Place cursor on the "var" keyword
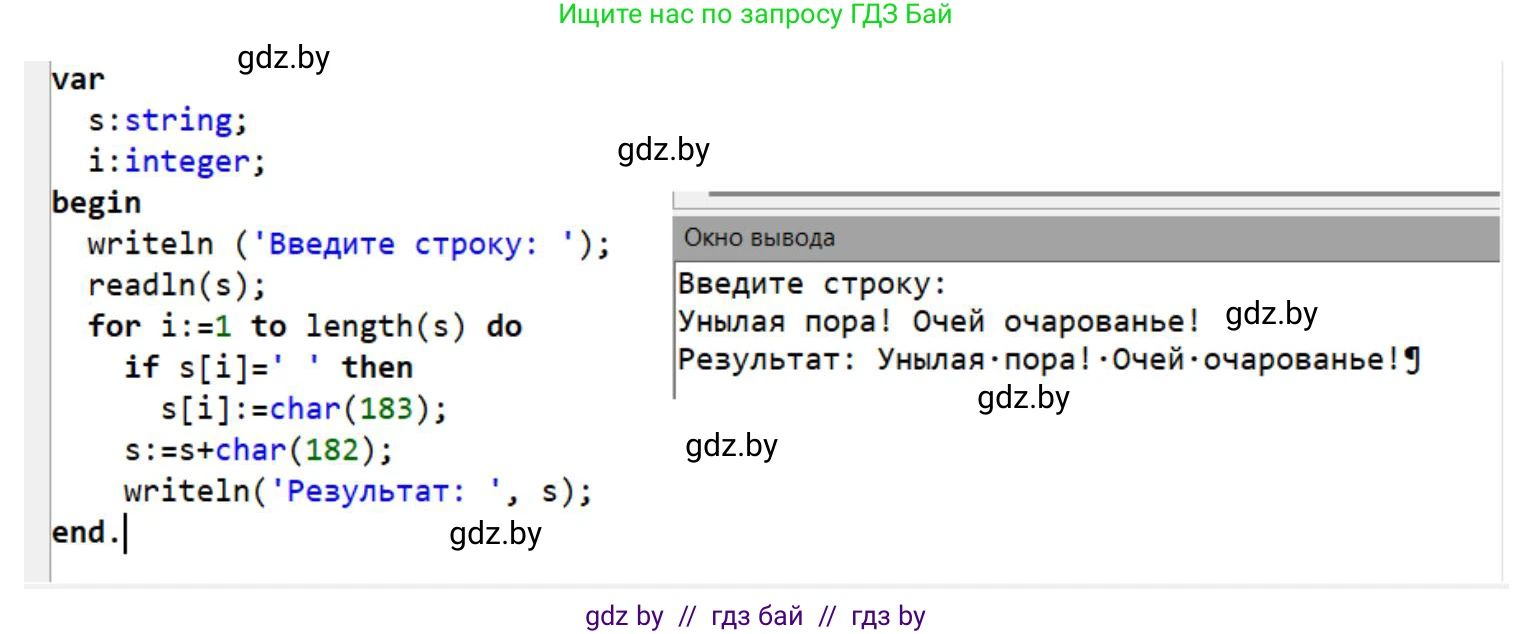Viewport: 1513px width, 634px height. (78, 79)
